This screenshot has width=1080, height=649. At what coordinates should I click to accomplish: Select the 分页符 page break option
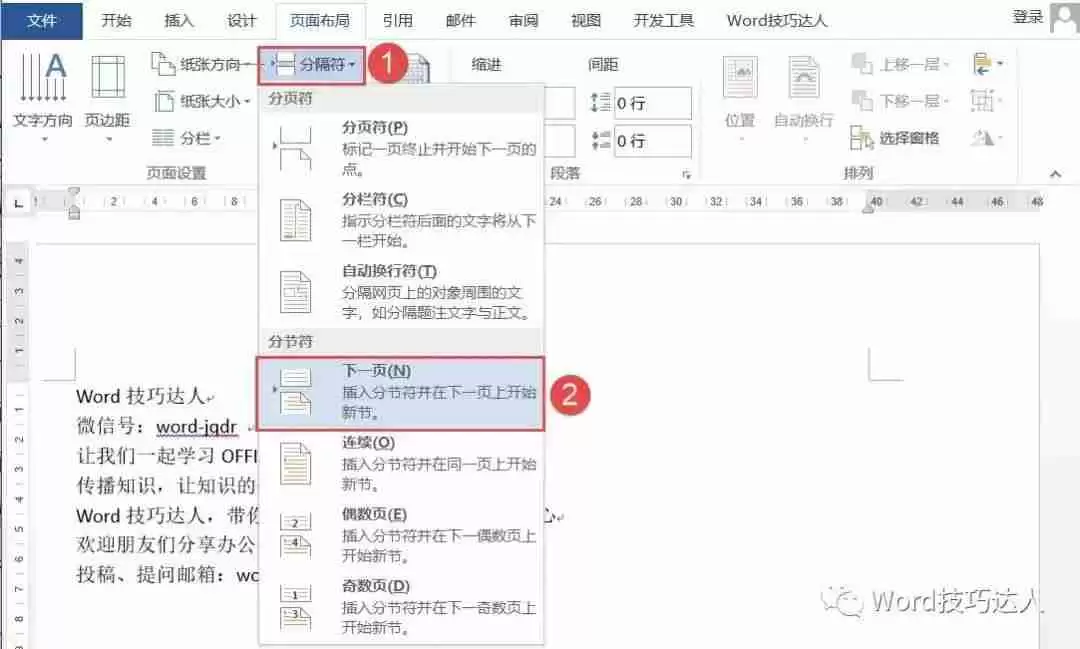pyautogui.click(x=400, y=133)
